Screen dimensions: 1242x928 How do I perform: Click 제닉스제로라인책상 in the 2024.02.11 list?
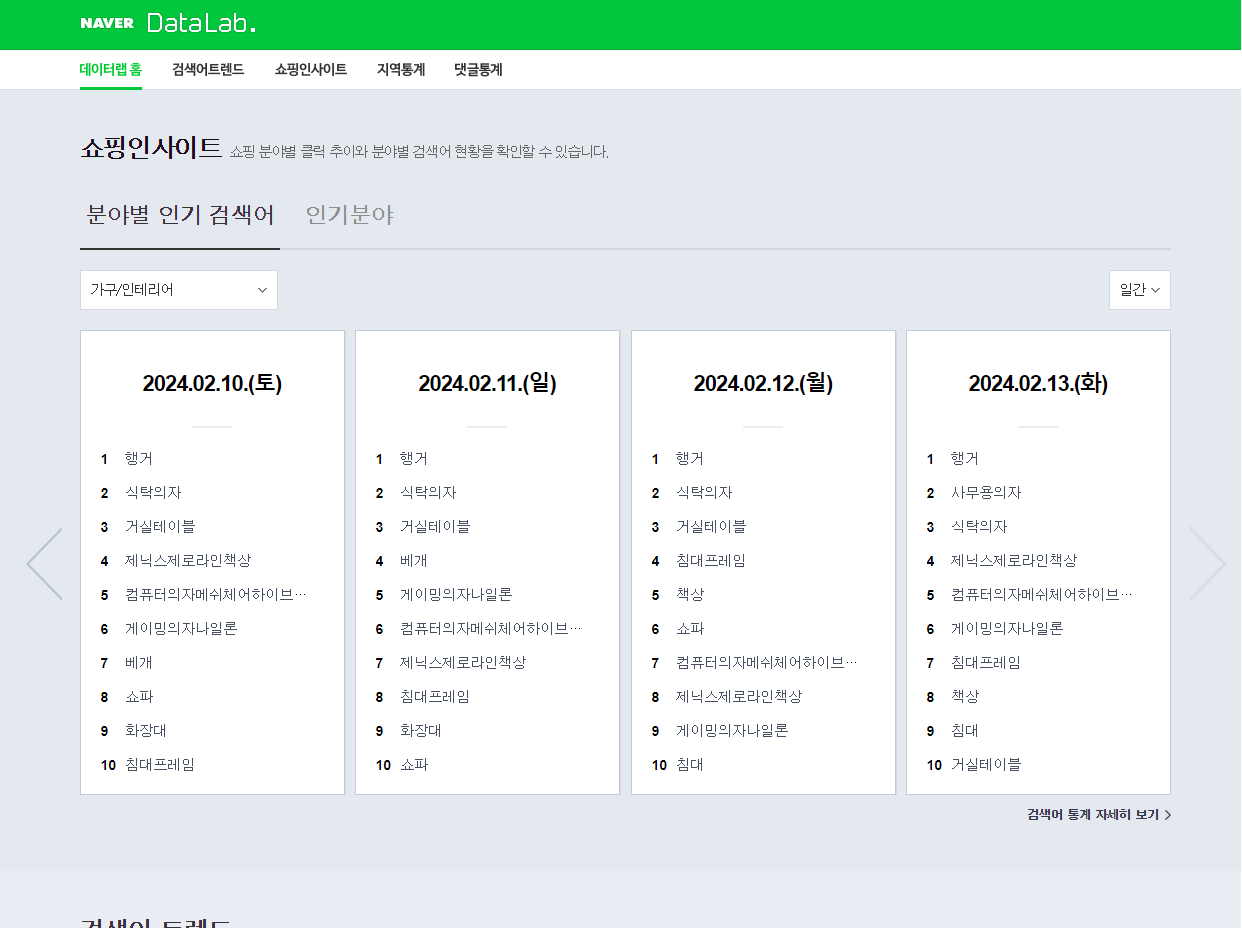[463, 663]
